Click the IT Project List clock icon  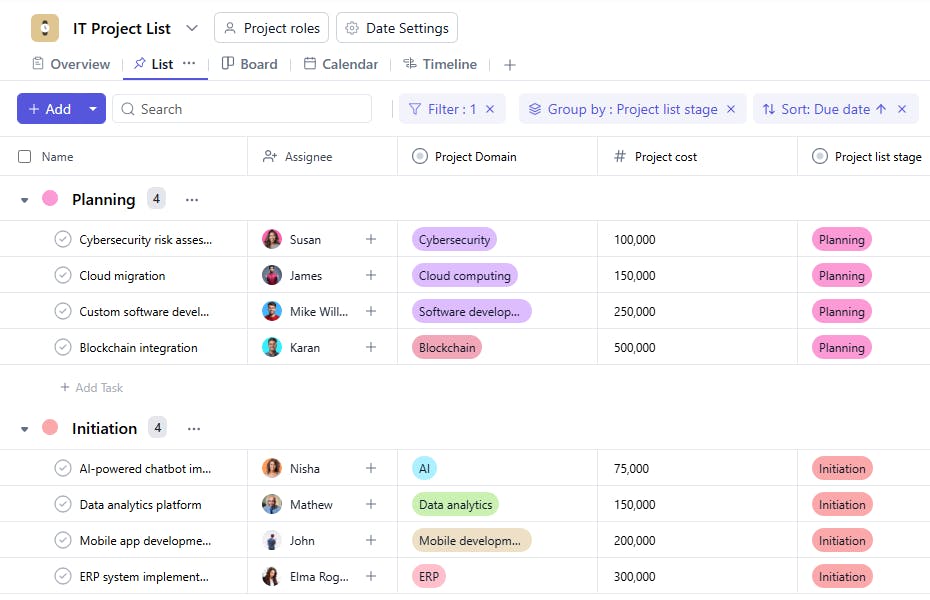tap(45, 28)
